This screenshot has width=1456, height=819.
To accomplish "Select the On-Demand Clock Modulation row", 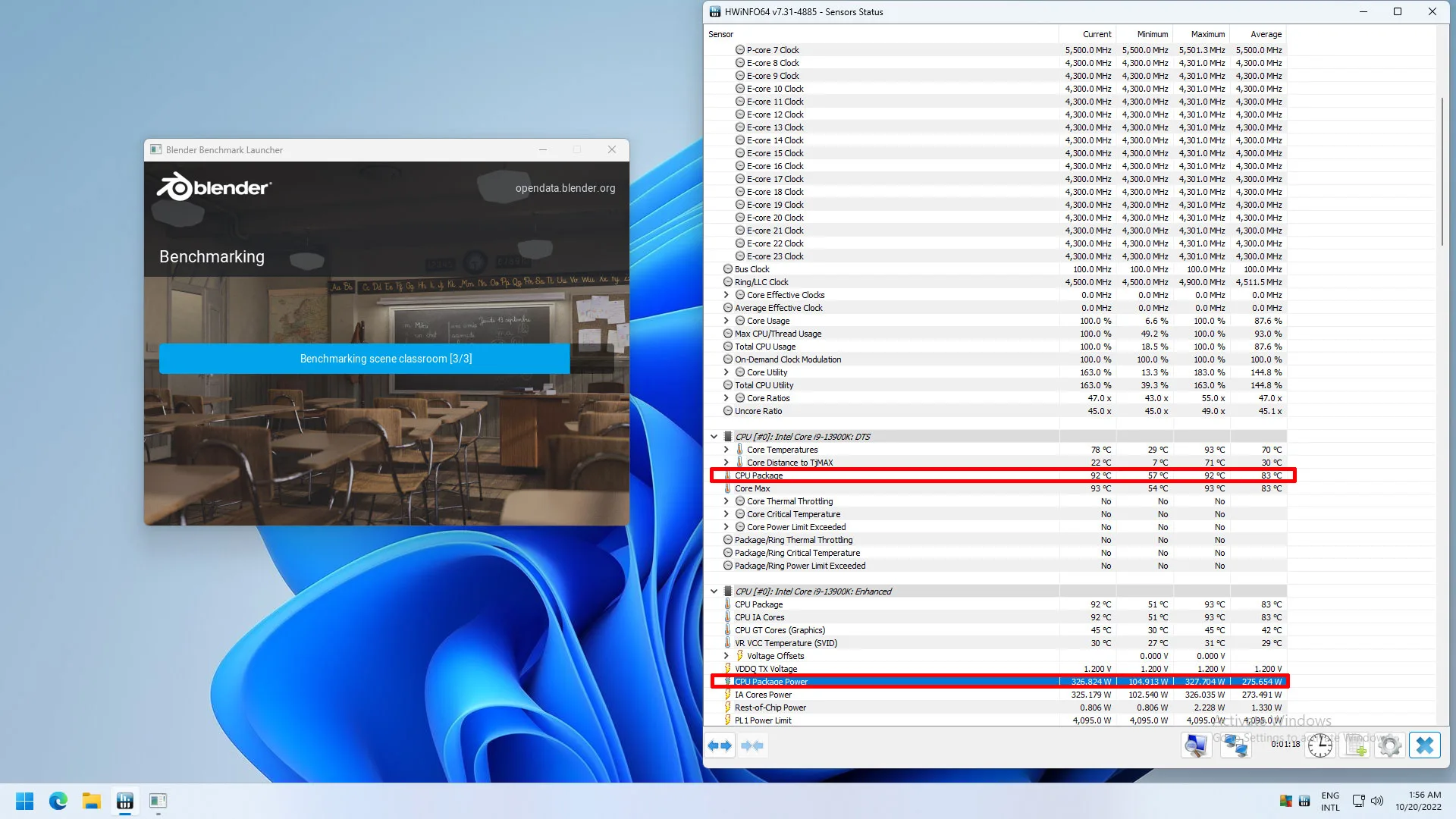I will point(995,359).
